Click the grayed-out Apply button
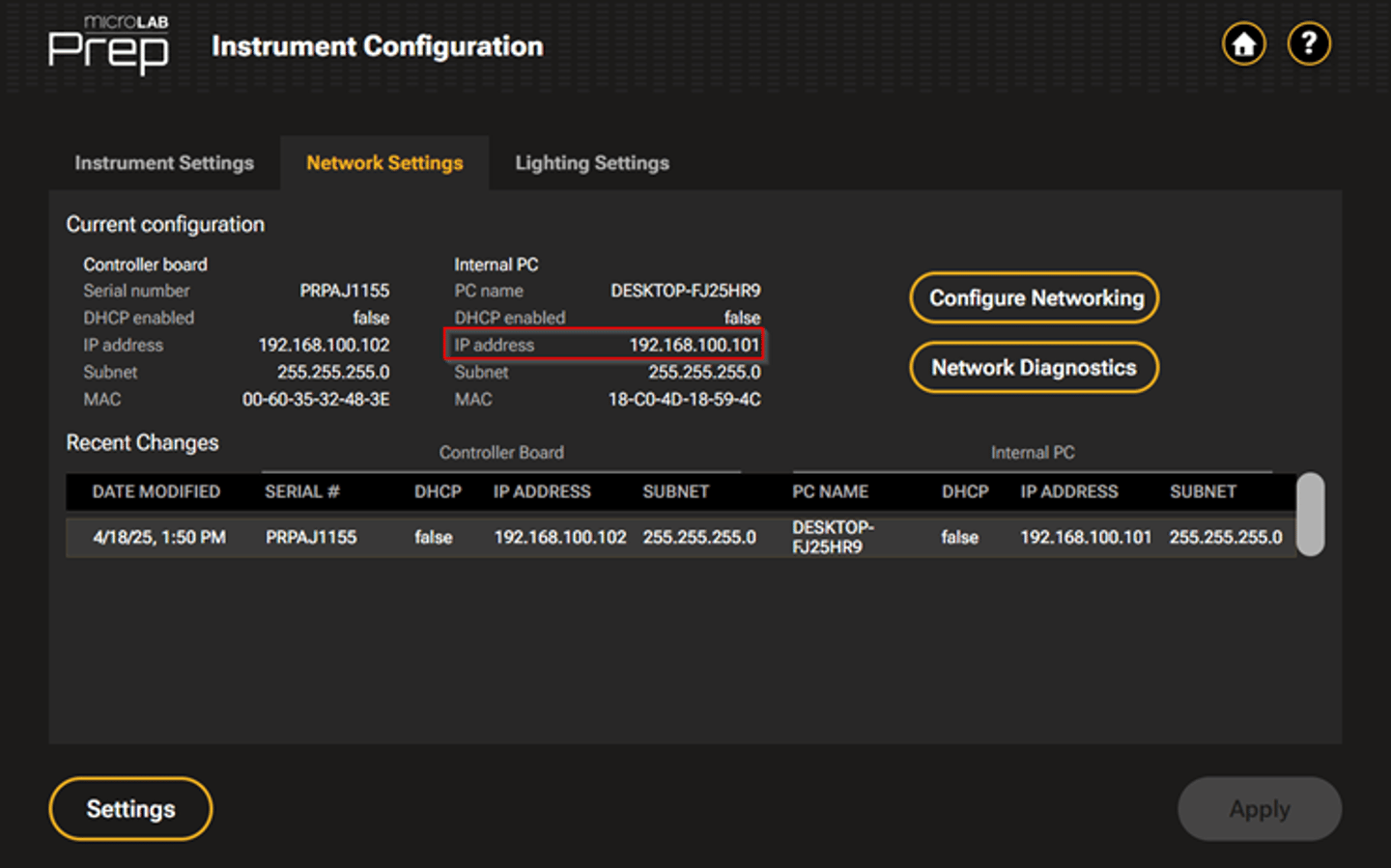The width and height of the screenshot is (1391, 868). tap(1260, 809)
